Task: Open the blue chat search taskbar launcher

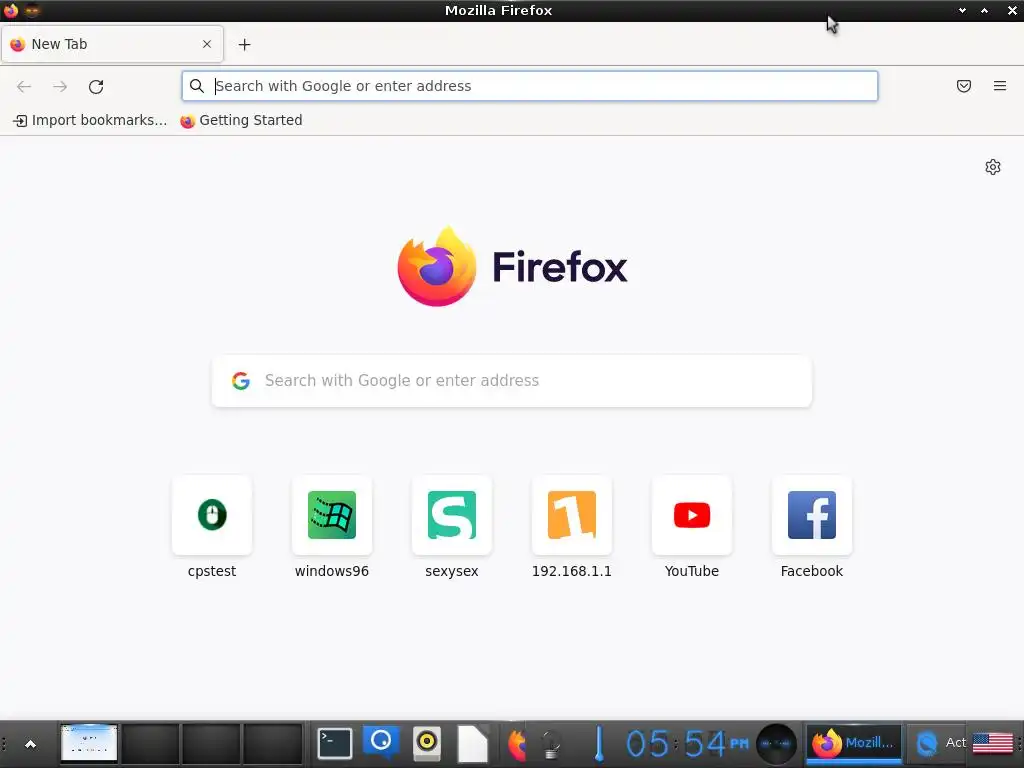Action: [381, 743]
